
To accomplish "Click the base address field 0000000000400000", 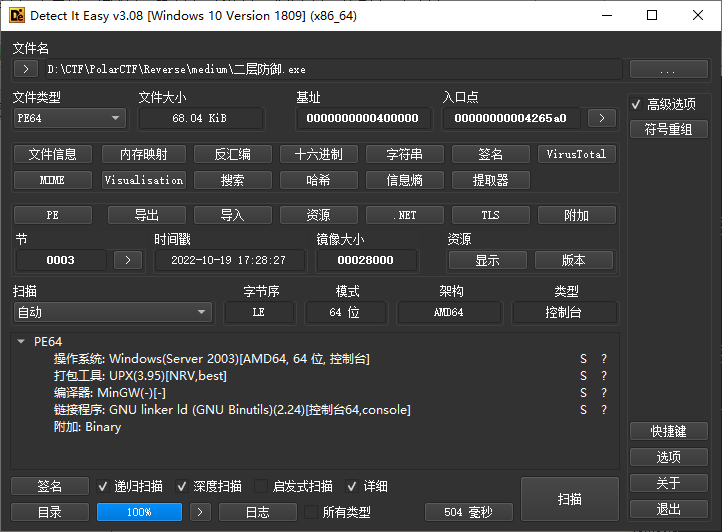I will pyautogui.click(x=363, y=118).
